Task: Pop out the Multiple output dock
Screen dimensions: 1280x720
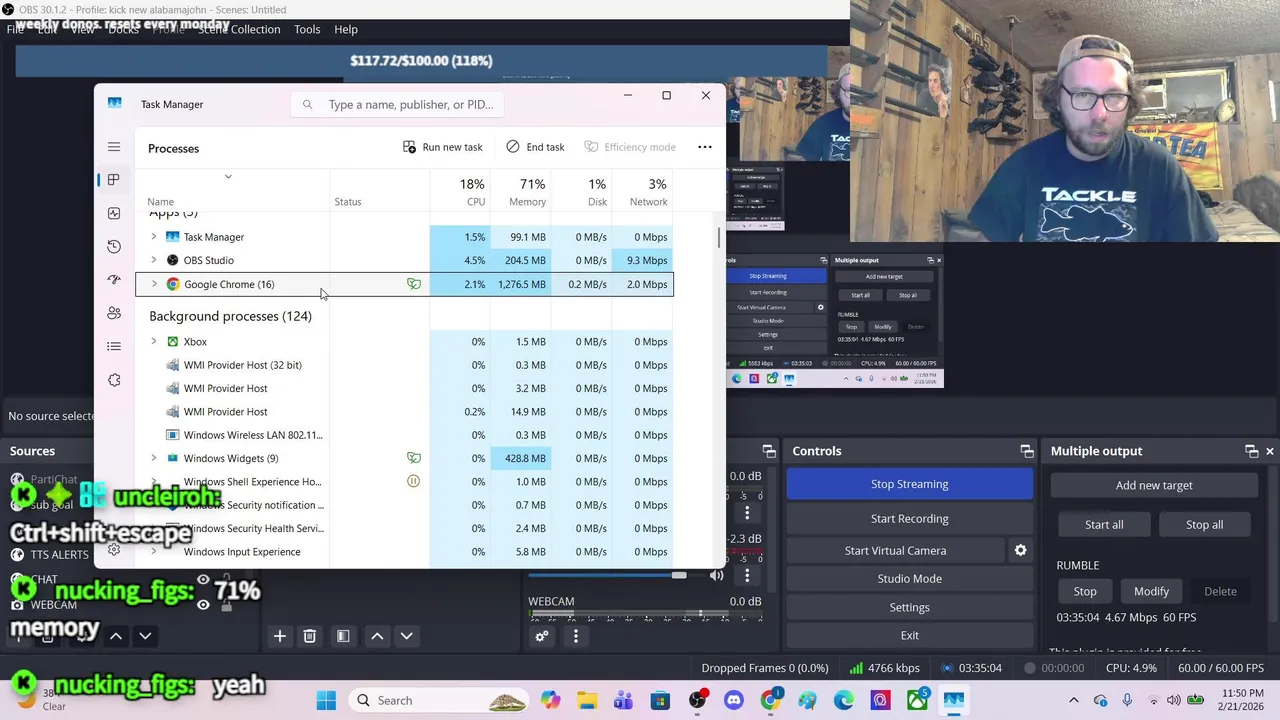Action: 1251,451
